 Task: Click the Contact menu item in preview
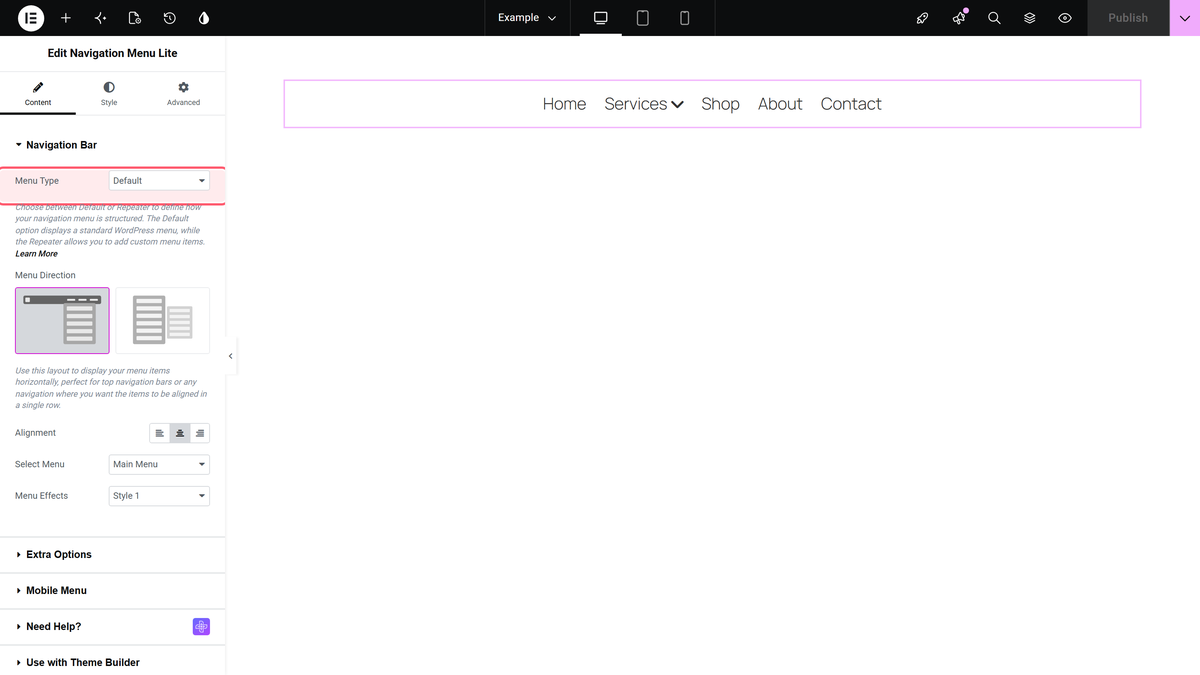[x=851, y=104]
